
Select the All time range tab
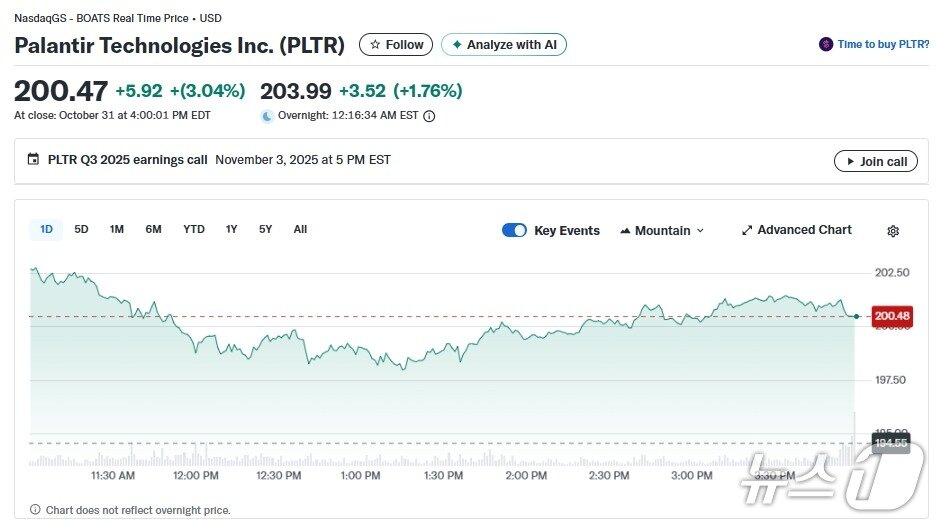pos(300,230)
